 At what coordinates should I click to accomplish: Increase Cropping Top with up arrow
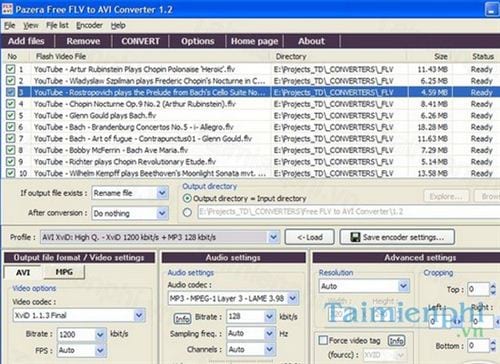[x=493, y=286]
